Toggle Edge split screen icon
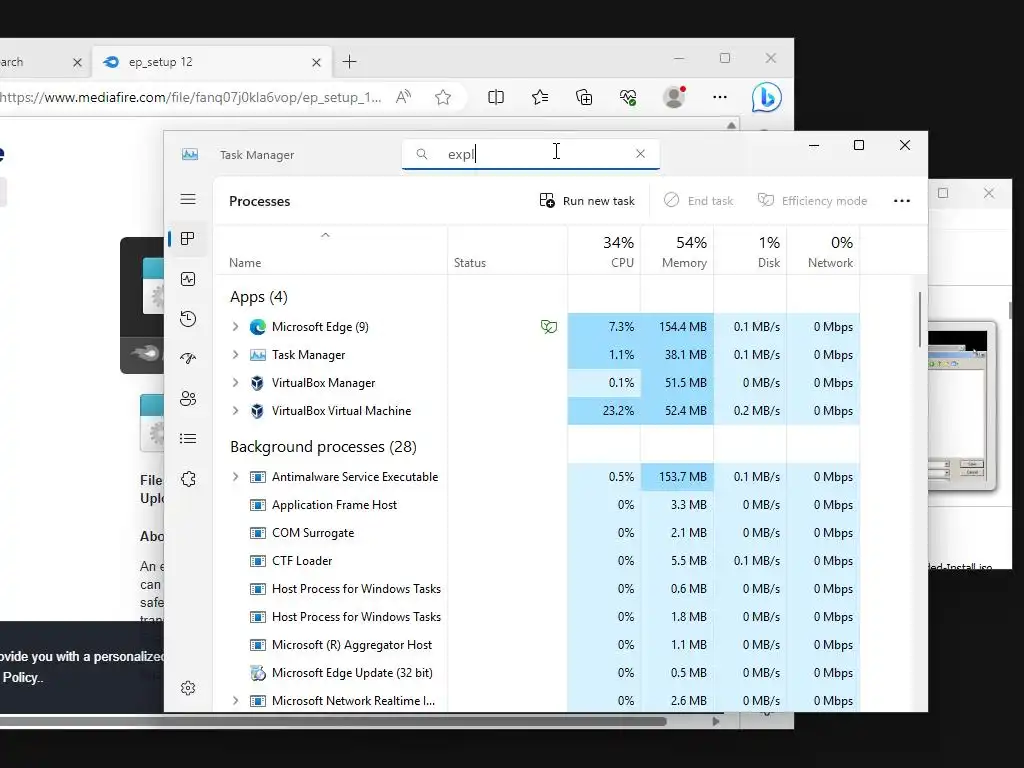1024x768 pixels. (496, 97)
